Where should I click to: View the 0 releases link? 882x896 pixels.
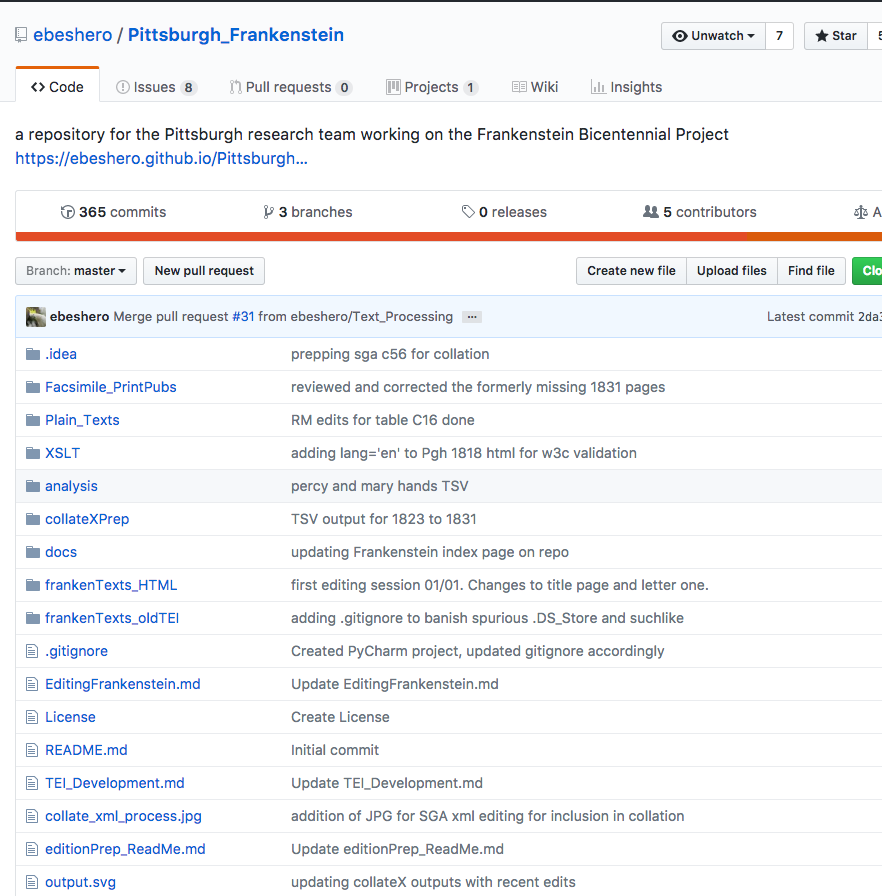[504, 212]
